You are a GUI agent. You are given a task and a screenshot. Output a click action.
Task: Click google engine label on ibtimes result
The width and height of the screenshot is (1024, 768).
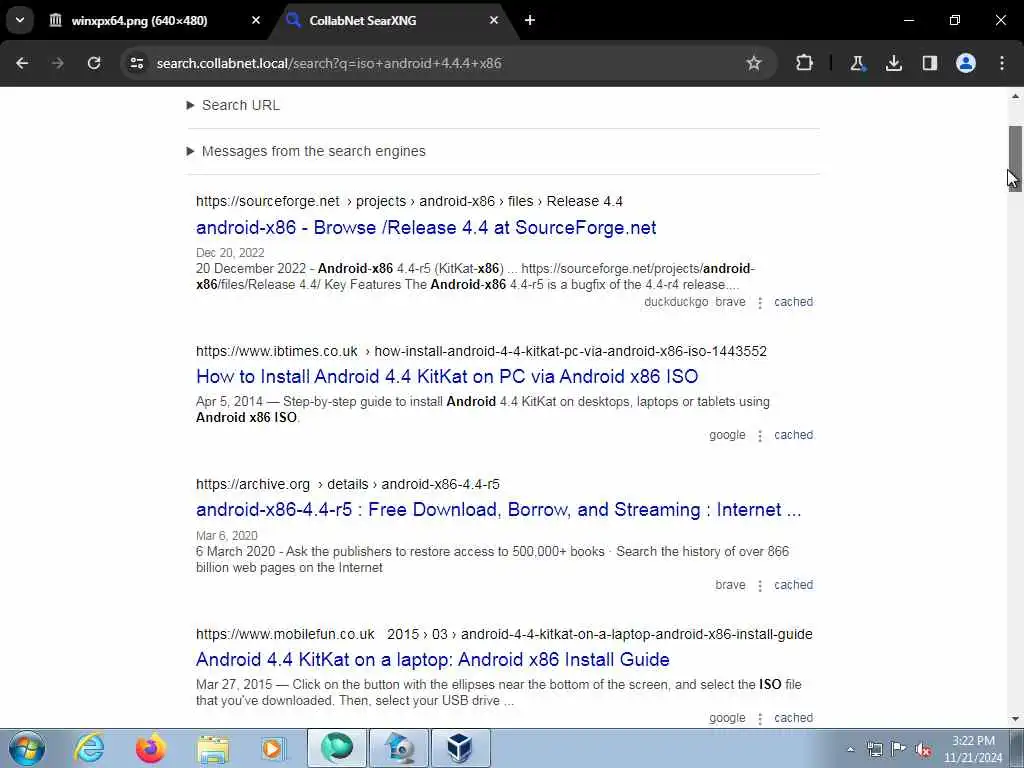click(728, 435)
